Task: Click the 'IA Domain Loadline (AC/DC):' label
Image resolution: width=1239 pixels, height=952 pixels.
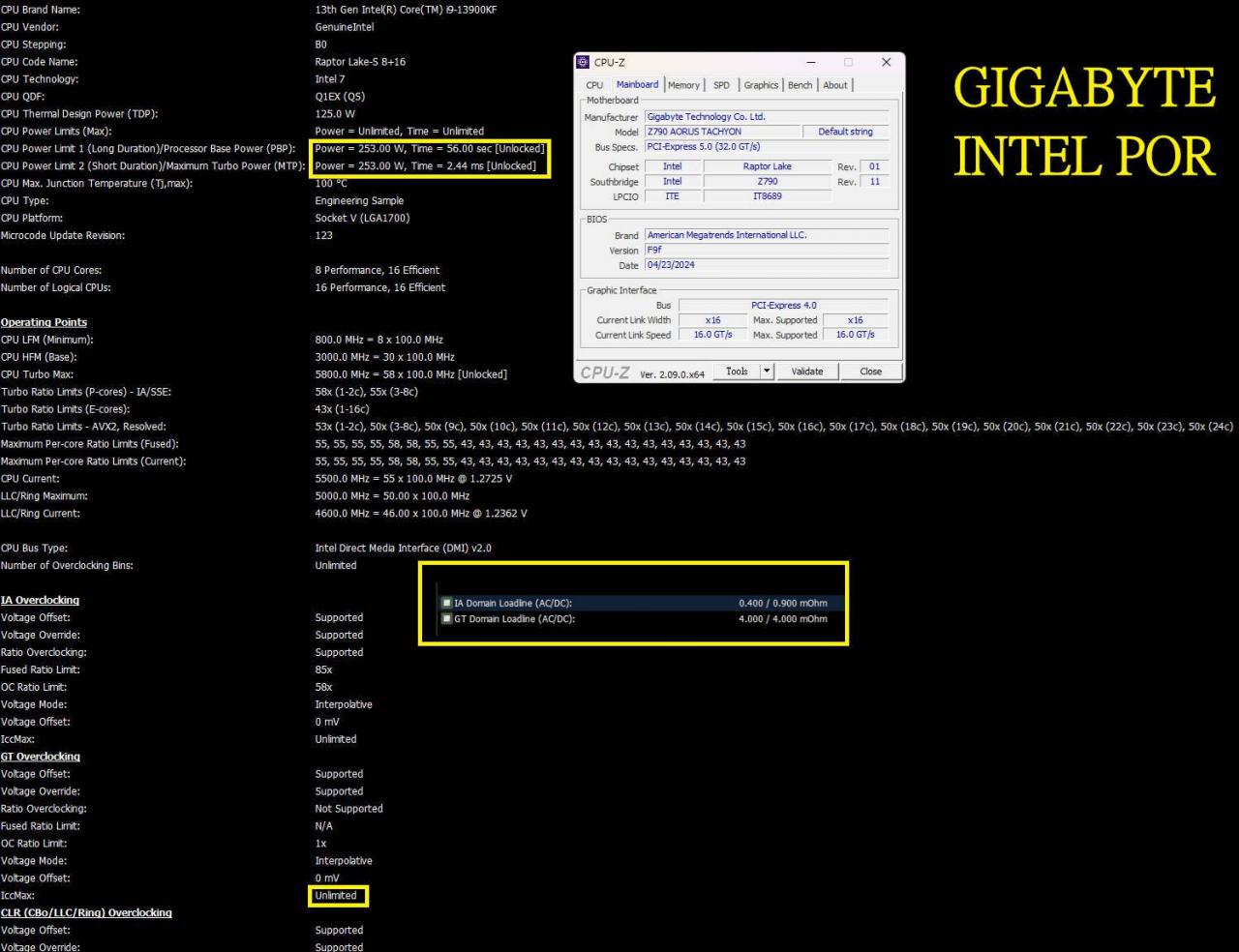Action: pos(514,603)
